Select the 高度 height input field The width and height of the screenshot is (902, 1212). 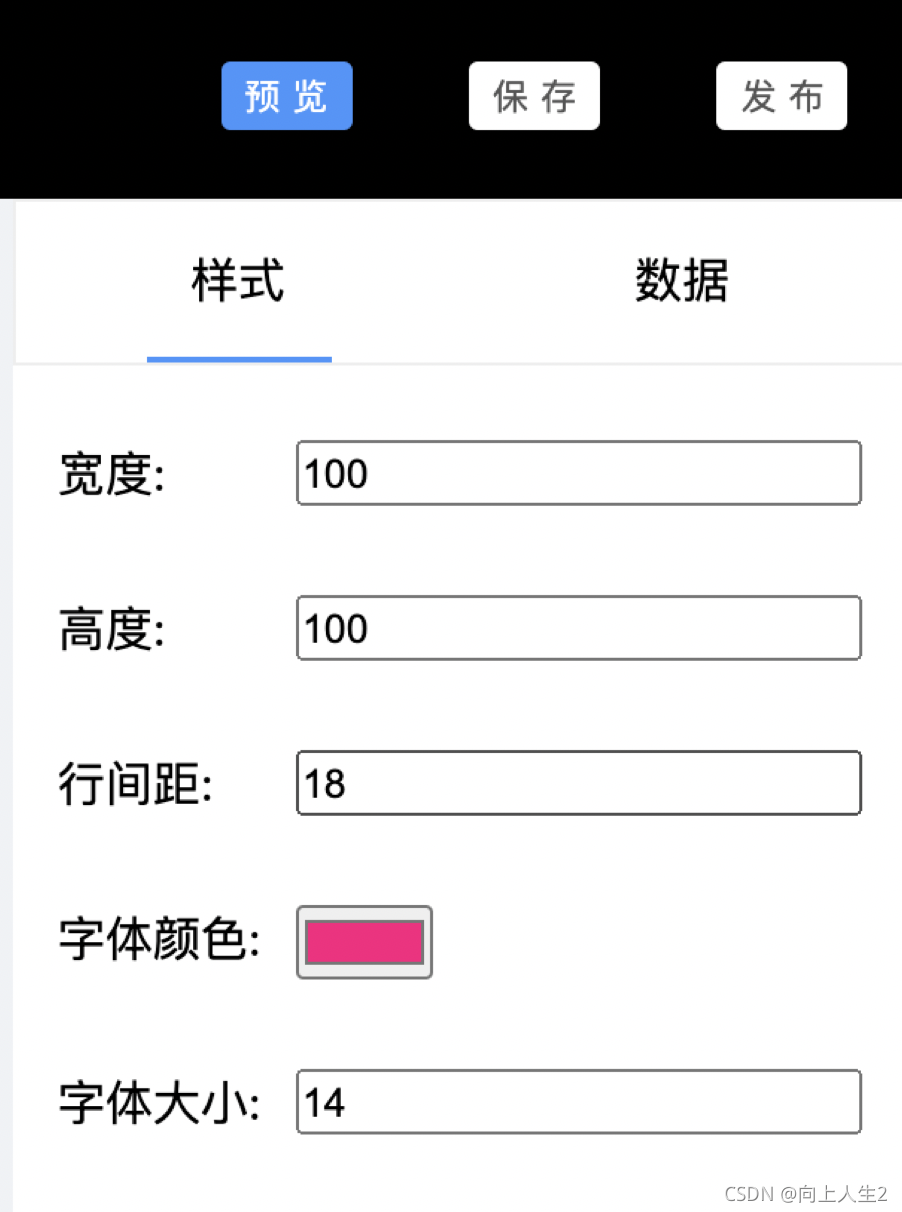click(x=578, y=627)
